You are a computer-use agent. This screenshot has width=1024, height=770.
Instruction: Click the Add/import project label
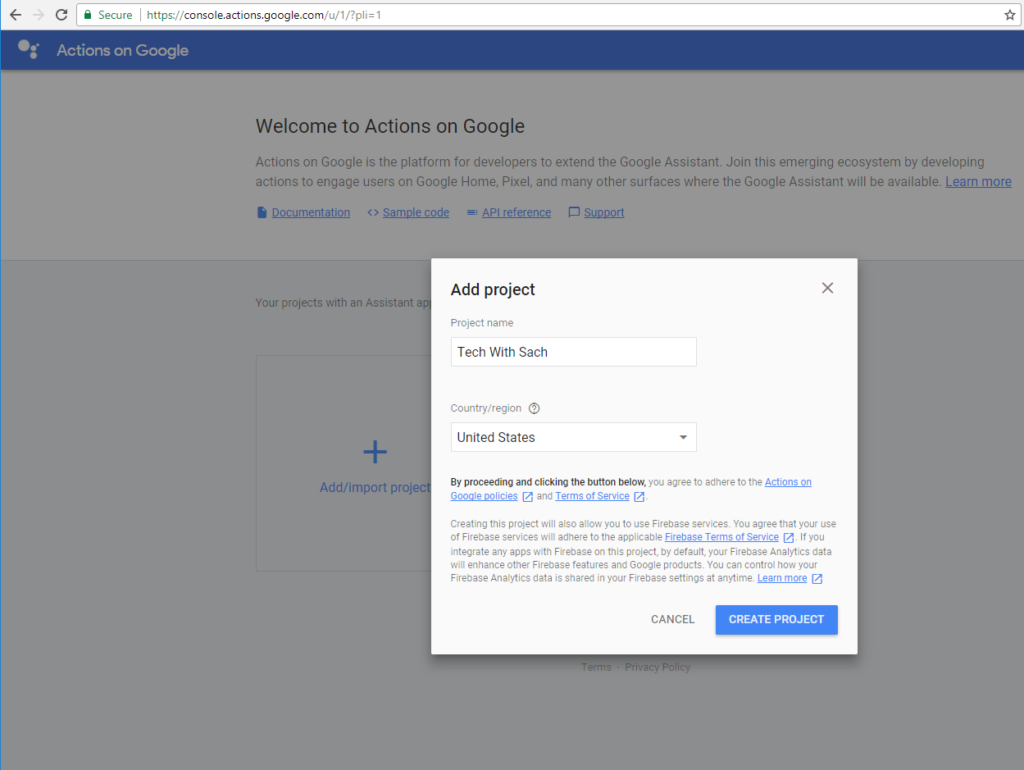click(x=375, y=487)
